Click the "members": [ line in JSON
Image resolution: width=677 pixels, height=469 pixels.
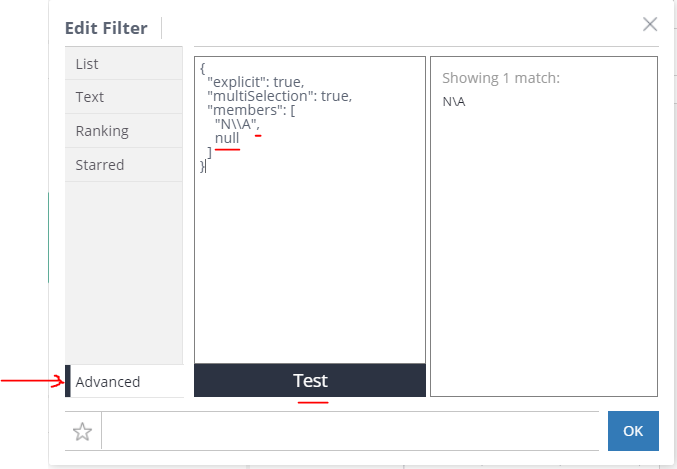[251, 110]
